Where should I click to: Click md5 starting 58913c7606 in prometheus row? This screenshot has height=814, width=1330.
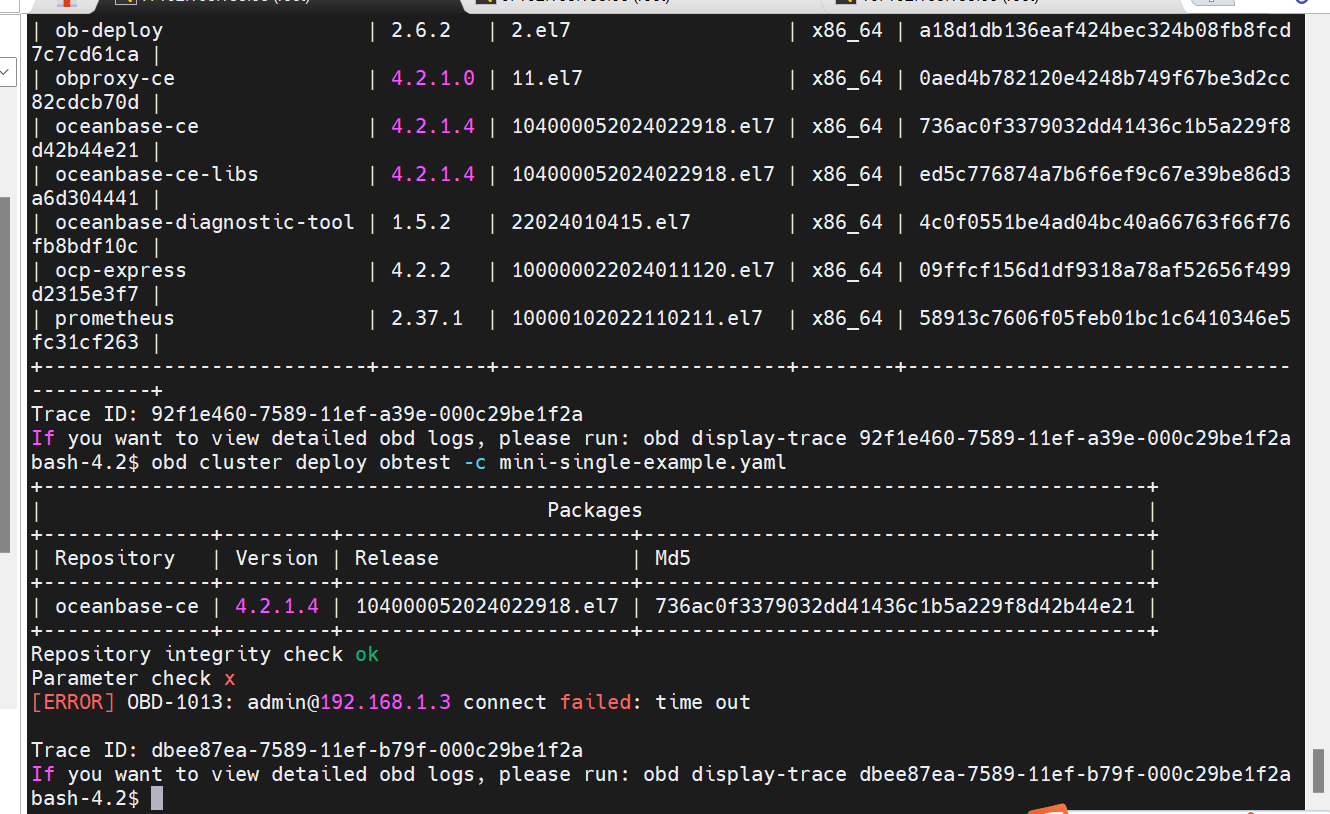[x=1105, y=318]
